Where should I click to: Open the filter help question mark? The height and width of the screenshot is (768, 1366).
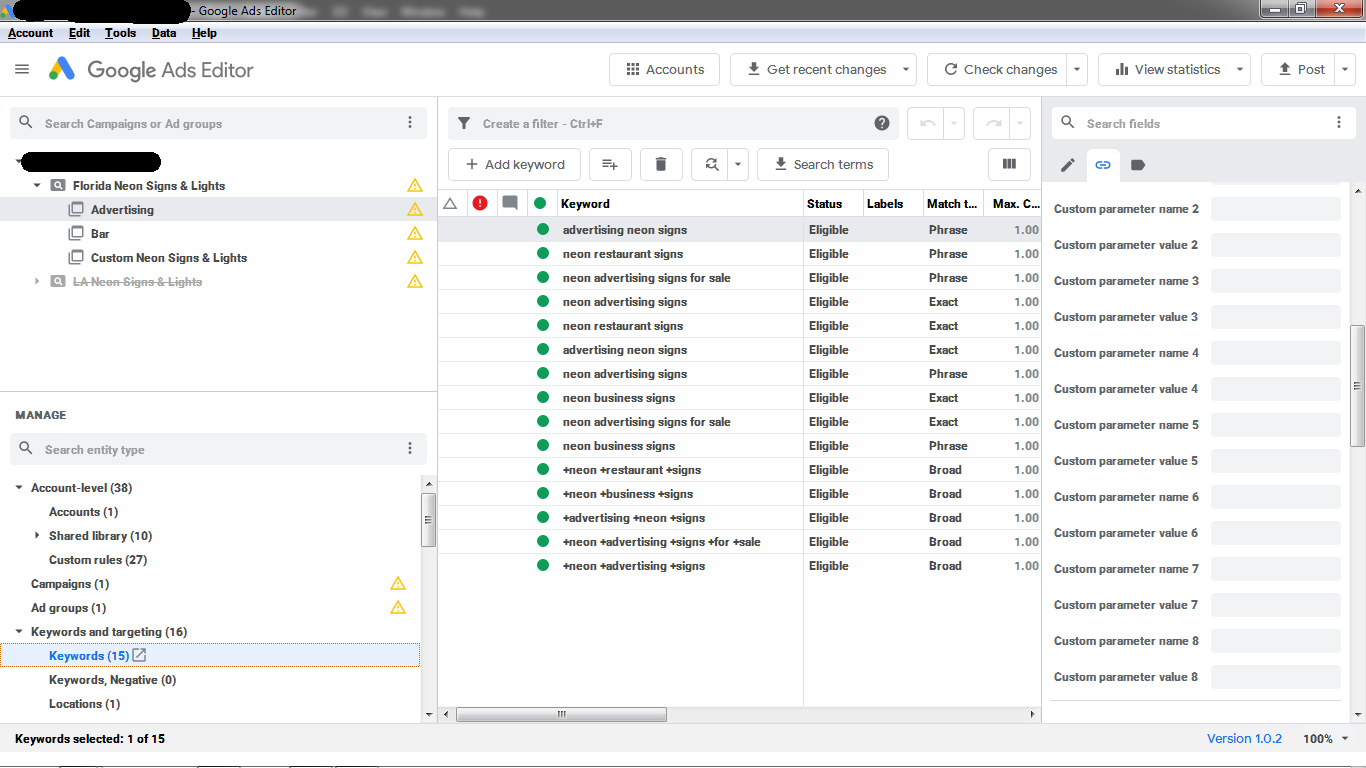[x=882, y=123]
